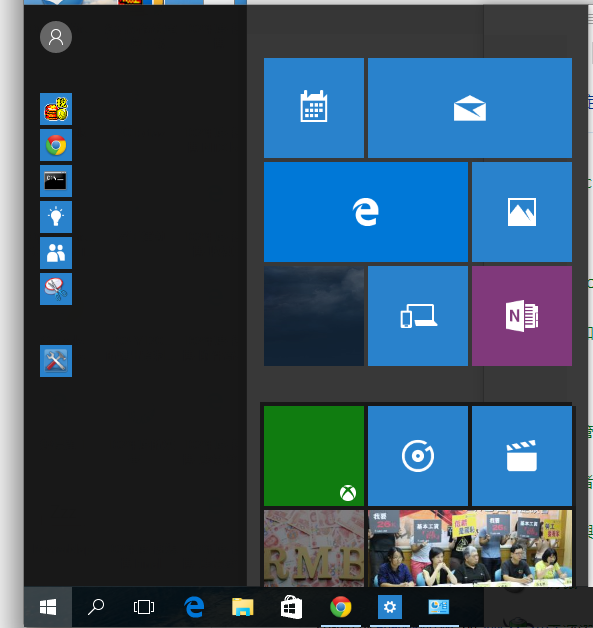Open the hammer and wrench tools icon

point(56,361)
